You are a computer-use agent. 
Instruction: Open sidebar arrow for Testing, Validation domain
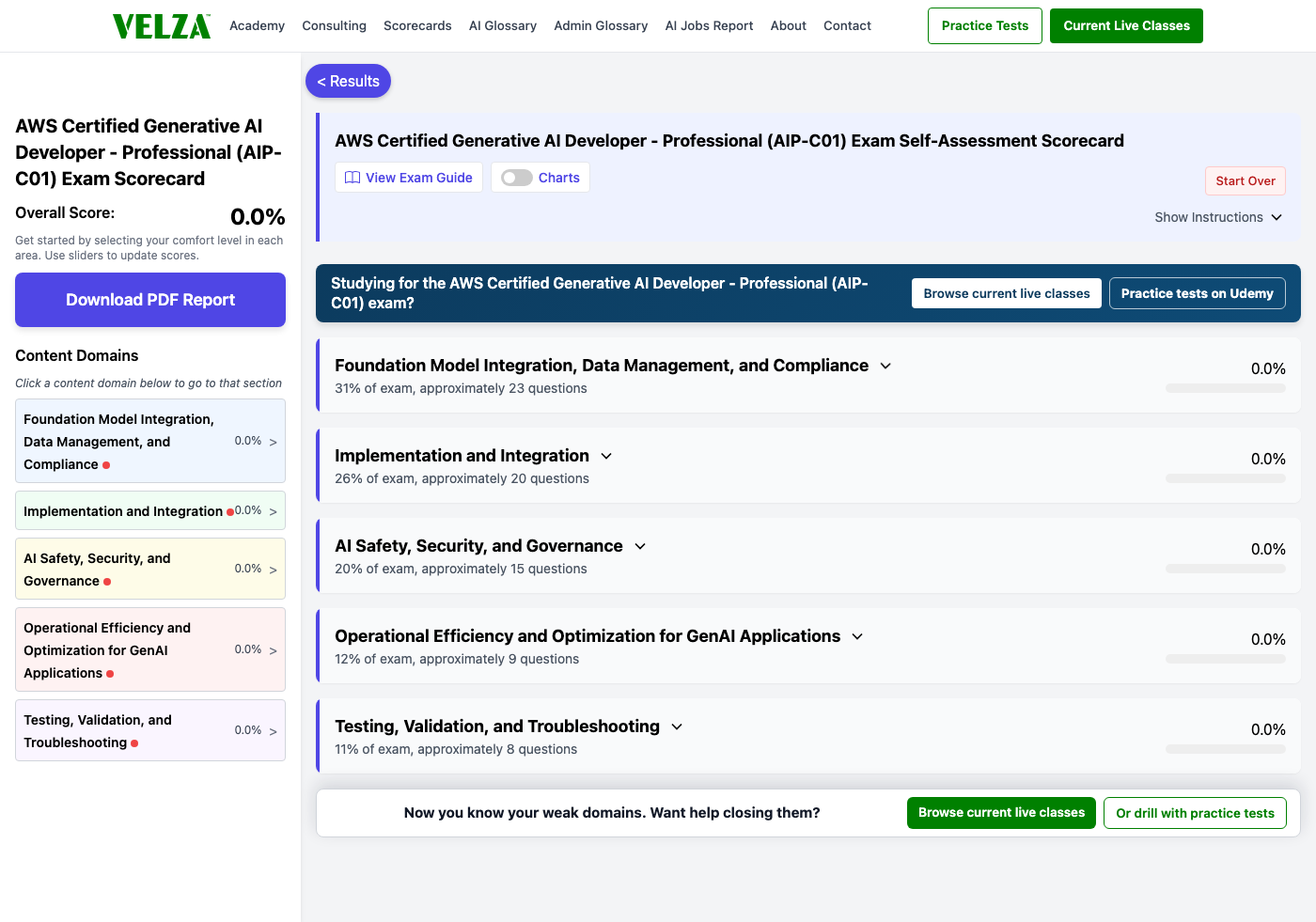pyautogui.click(x=274, y=731)
